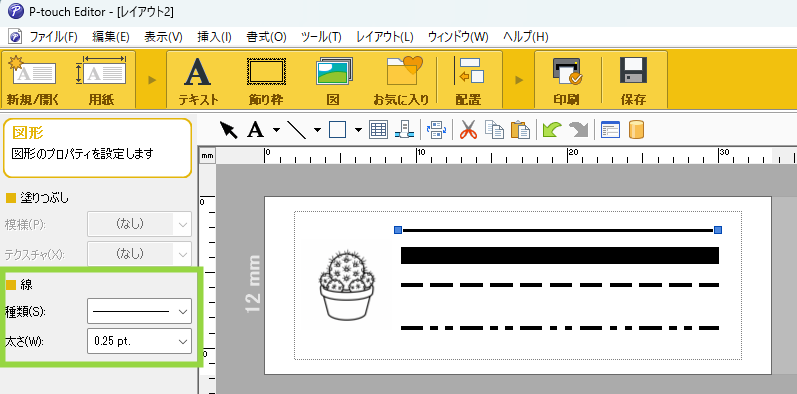Click the mm unit box at ruler corner
Viewport: 797px width, 394px height.
pyautogui.click(x=207, y=156)
